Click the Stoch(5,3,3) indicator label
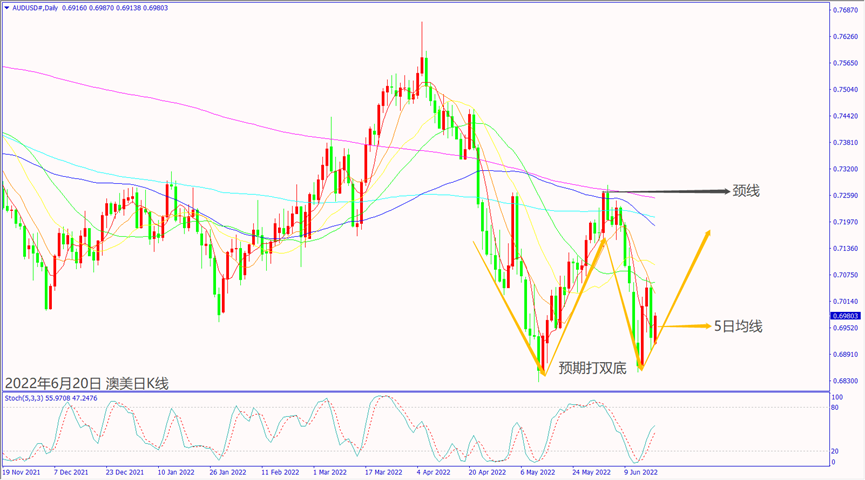The height and width of the screenshot is (480, 865). (26, 398)
